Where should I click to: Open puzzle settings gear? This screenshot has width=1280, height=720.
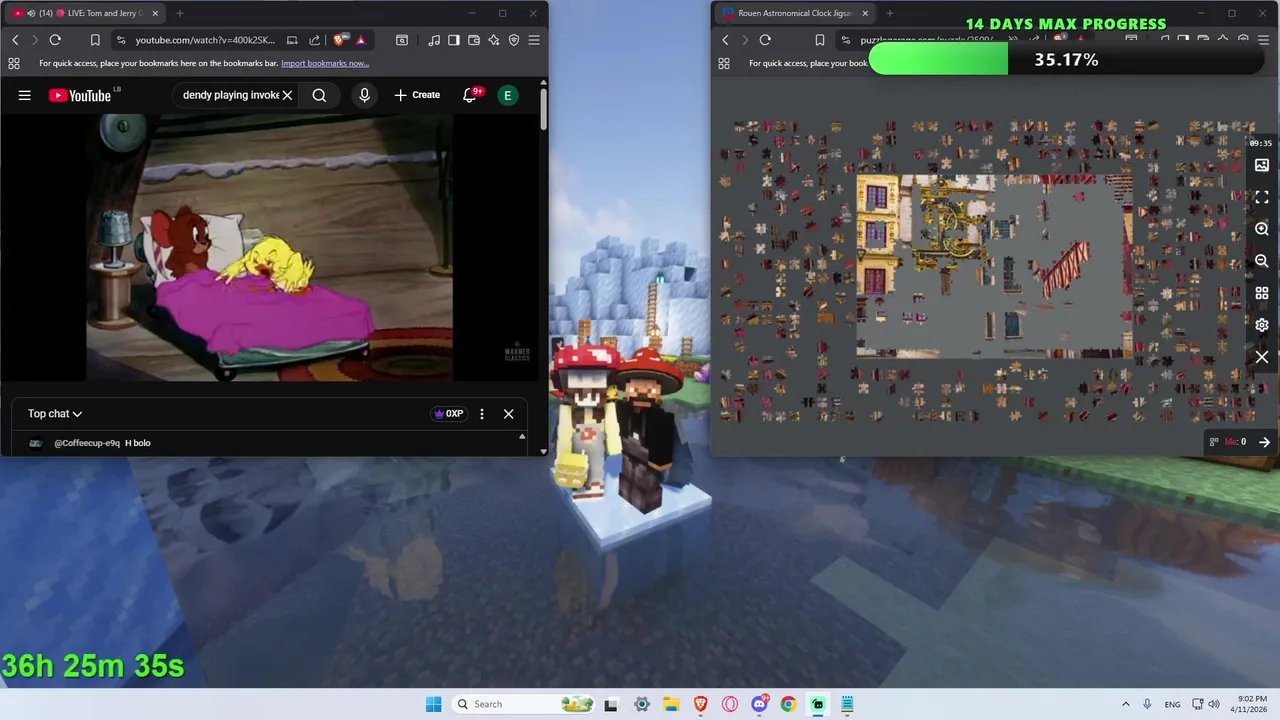coord(1262,325)
